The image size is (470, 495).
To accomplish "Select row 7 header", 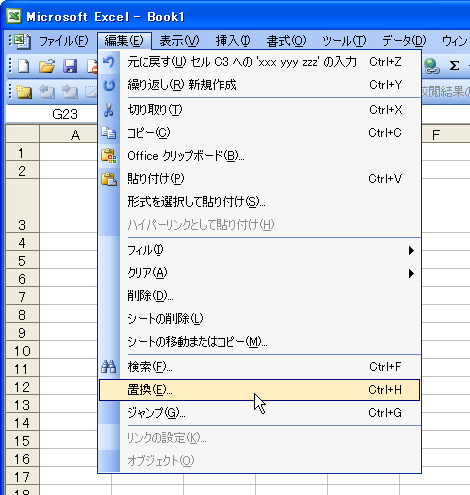I will pyautogui.click(x=22, y=296).
